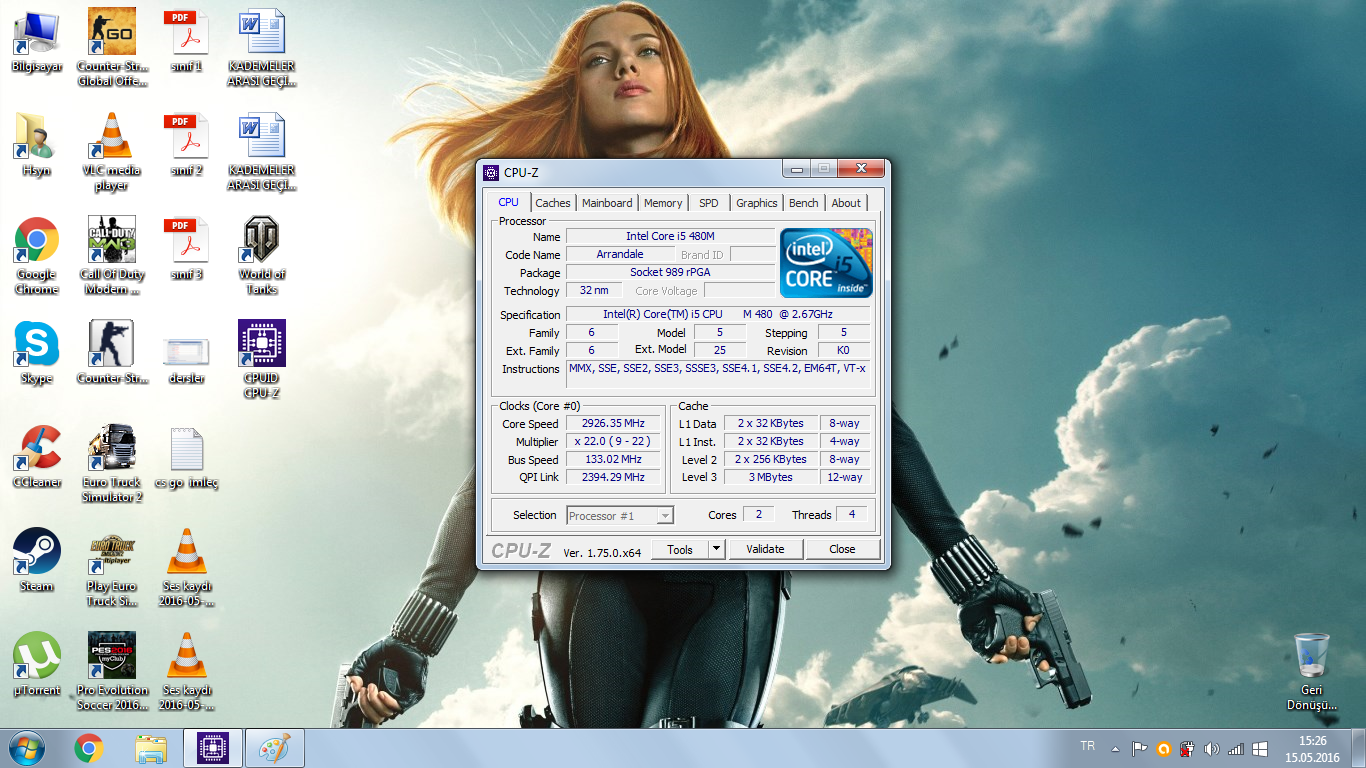Click the Windows 10 upgrade tray icon
Image resolution: width=1366 pixels, height=768 pixels.
[1260, 748]
